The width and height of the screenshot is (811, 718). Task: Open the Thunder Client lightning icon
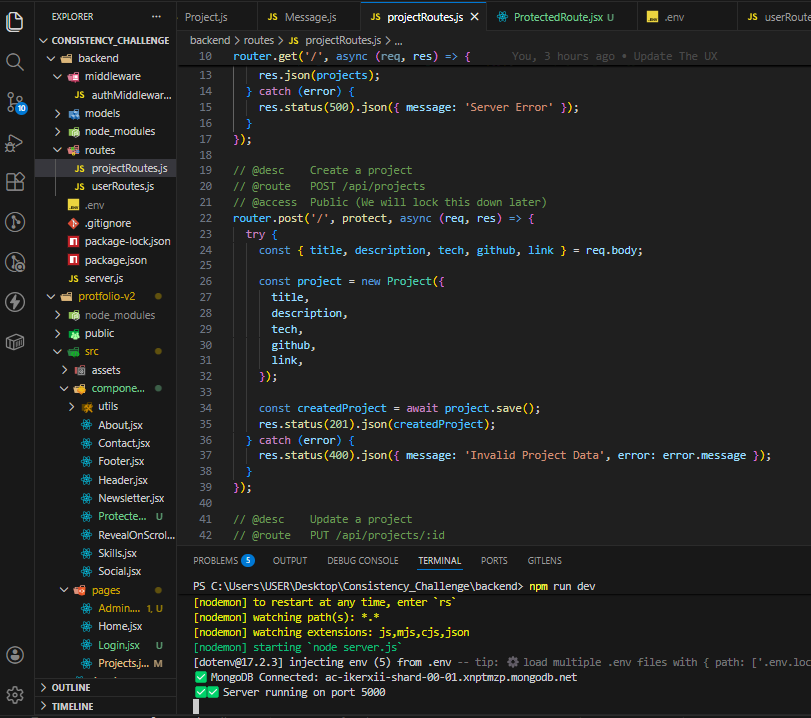[15, 302]
